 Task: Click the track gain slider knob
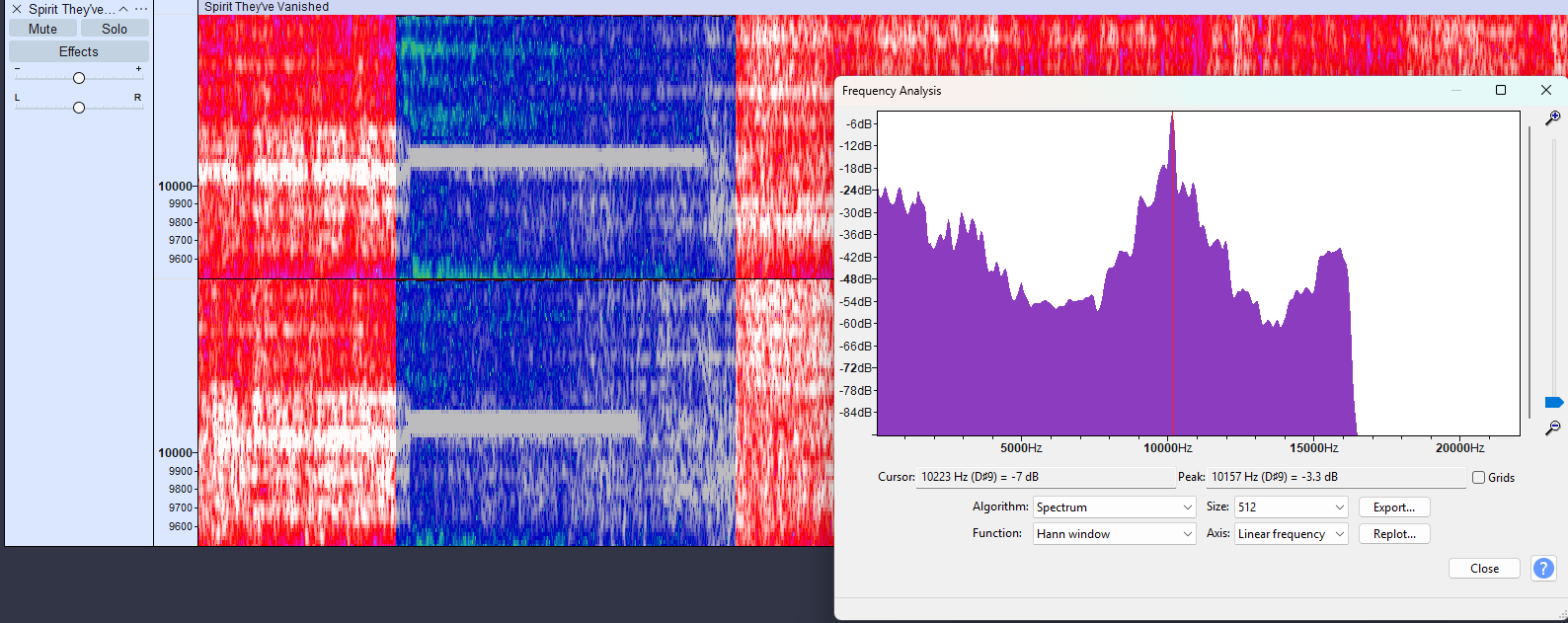click(x=79, y=78)
